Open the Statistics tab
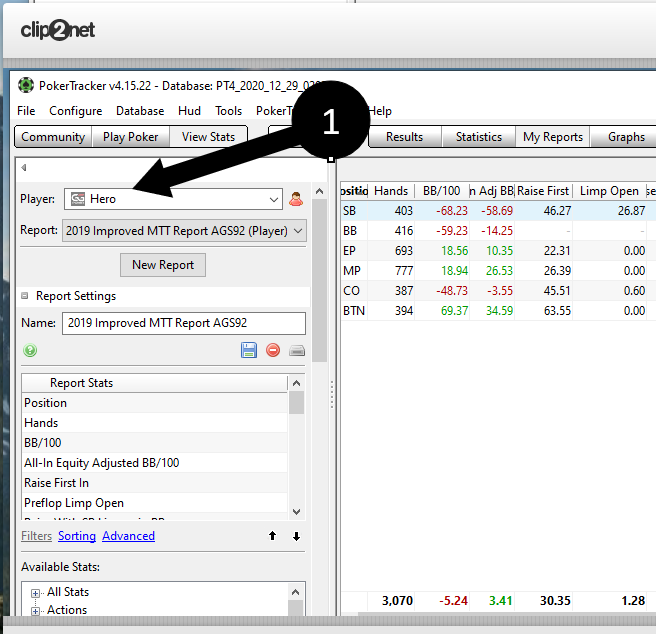 point(479,137)
